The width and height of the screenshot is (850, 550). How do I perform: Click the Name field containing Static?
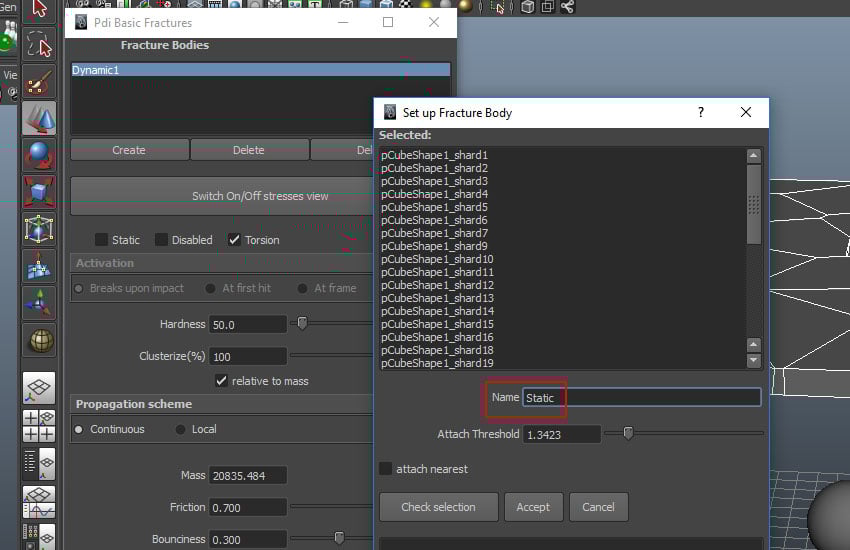pyautogui.click(x=641, y=397)
